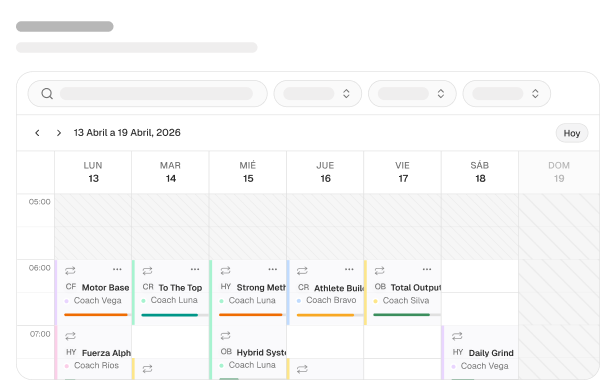Open the third filter dropdown
The height and width of the screenshot is (380, 600).
coord(507,93)
